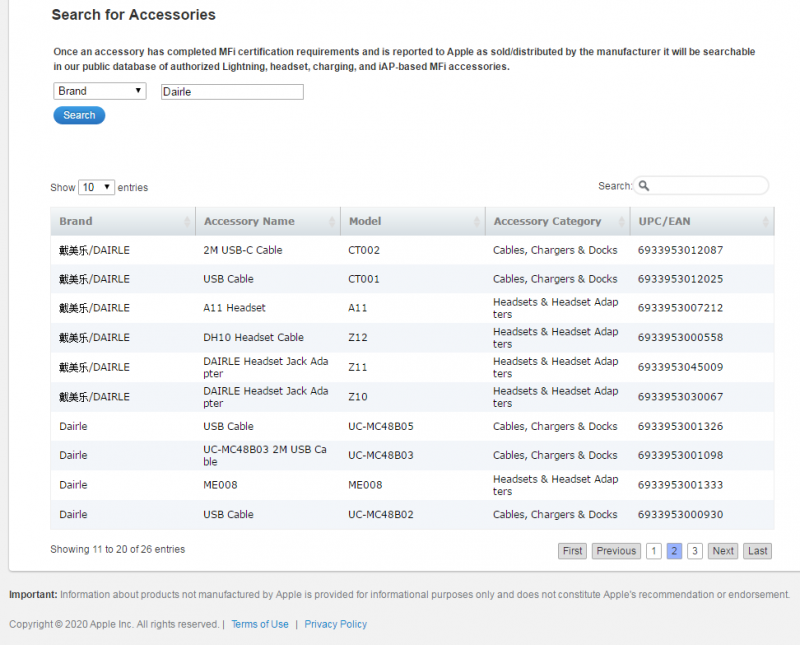Screen dimensions: 800x645
Task: Click the Accessory Name column sort icon
Action: [x=332, y=221]
